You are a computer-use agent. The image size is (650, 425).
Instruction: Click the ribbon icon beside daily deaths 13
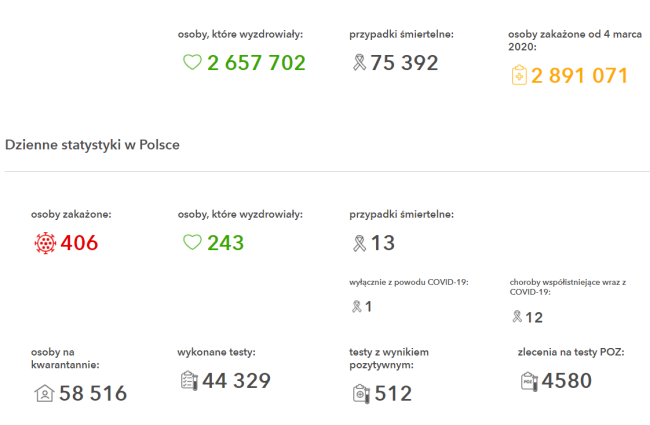(x=359, y=243)
